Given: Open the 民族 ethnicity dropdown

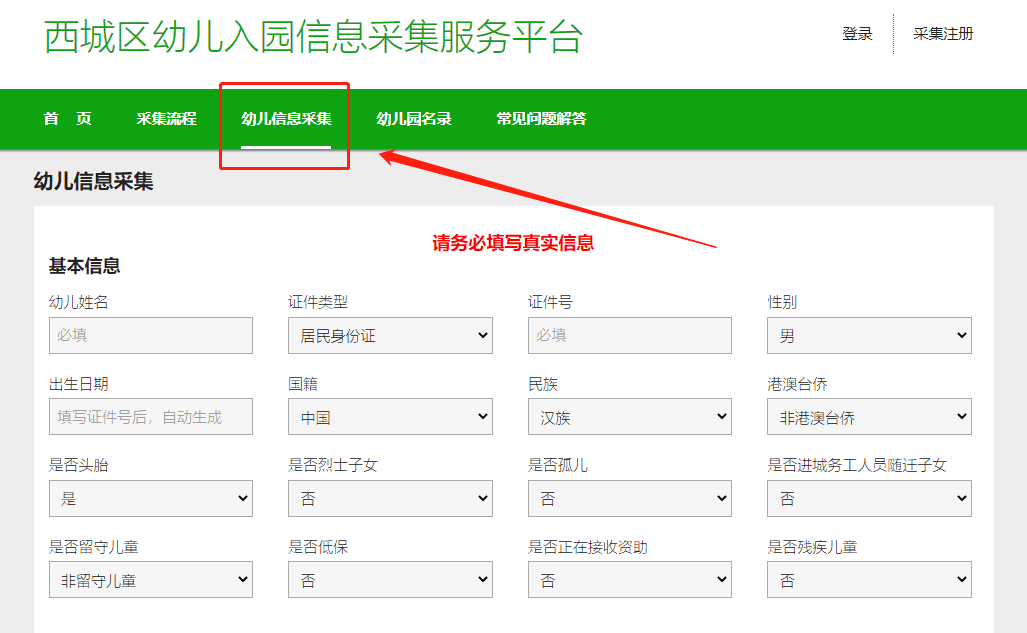Looking at the screenshot, I should click(x=629, y=417).
